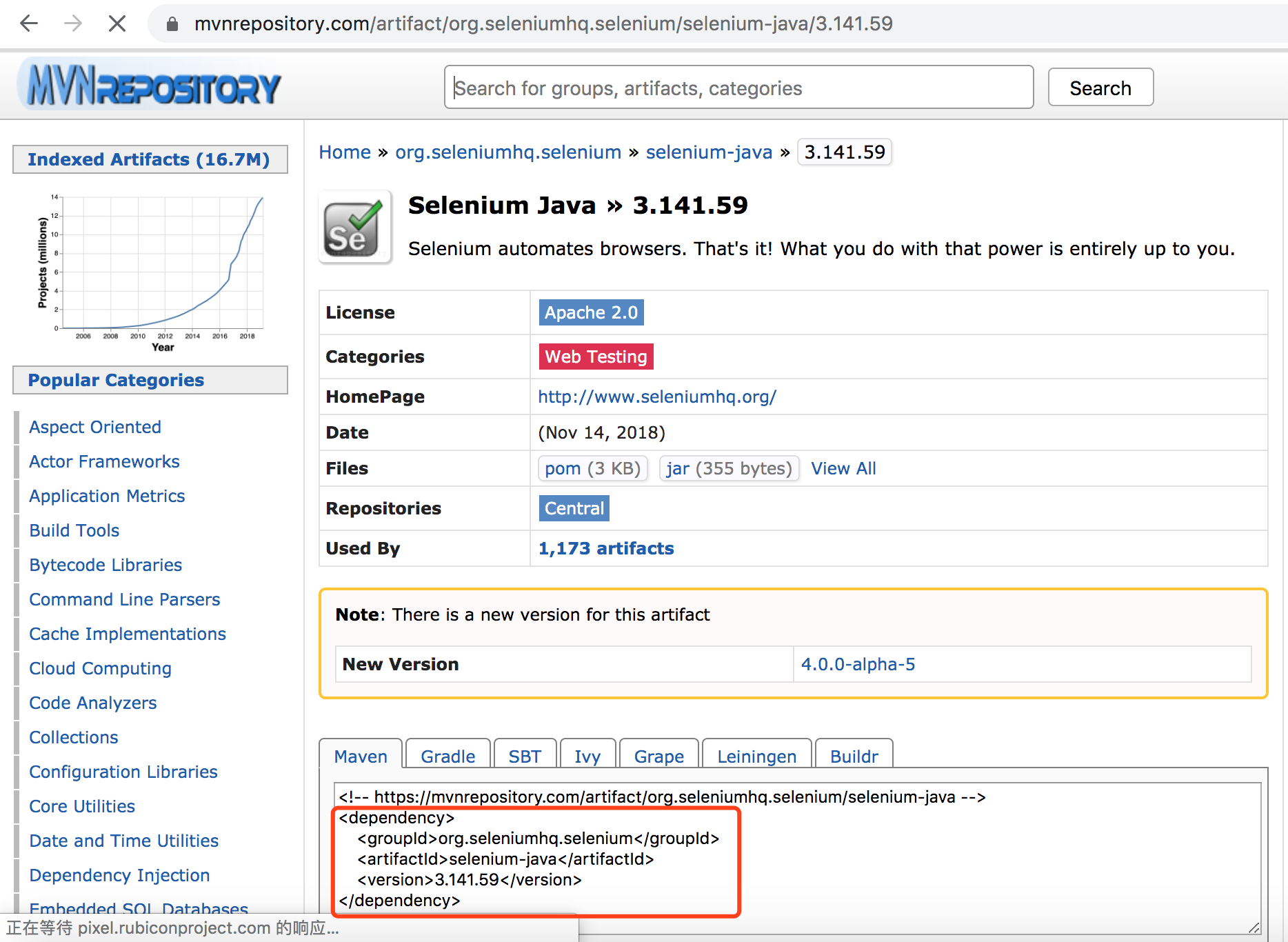Open the 4.0.0-alpha-5 new version link
Screen dimensions: 1288x942
point(858,664)
